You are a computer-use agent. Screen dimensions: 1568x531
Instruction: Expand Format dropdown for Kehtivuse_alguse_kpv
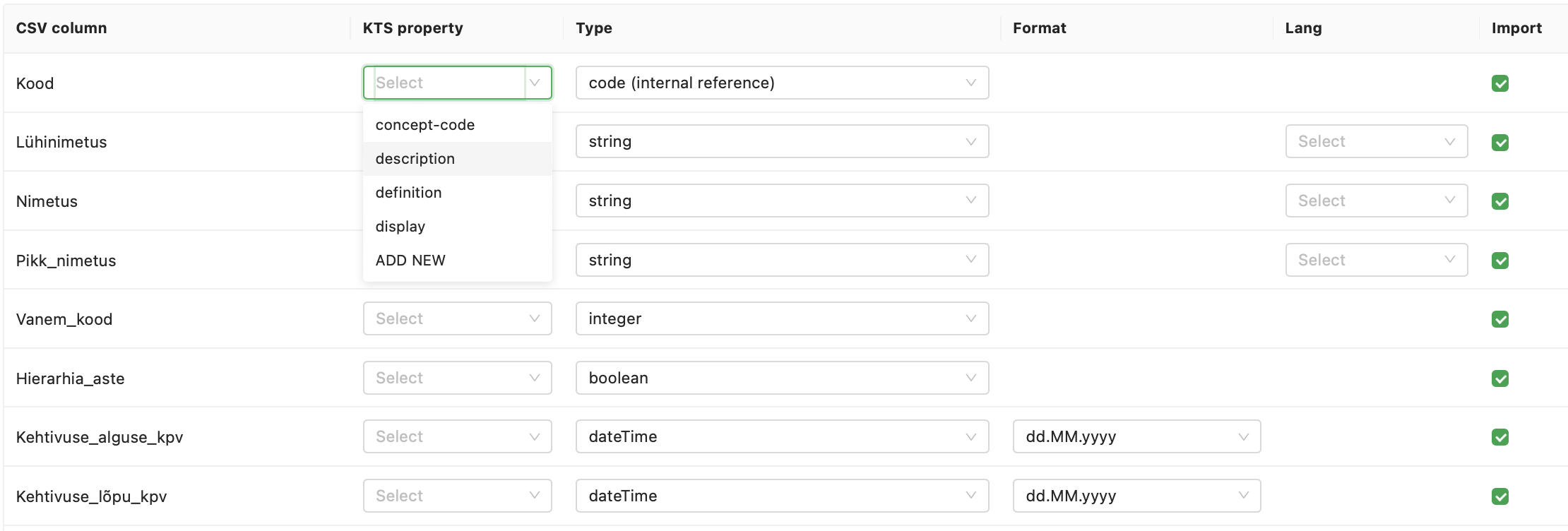(1136, 437)
